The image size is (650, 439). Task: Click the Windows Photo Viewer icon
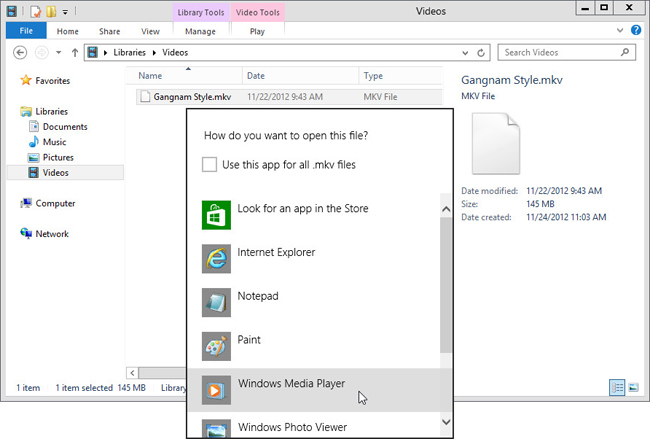point(216,429)
